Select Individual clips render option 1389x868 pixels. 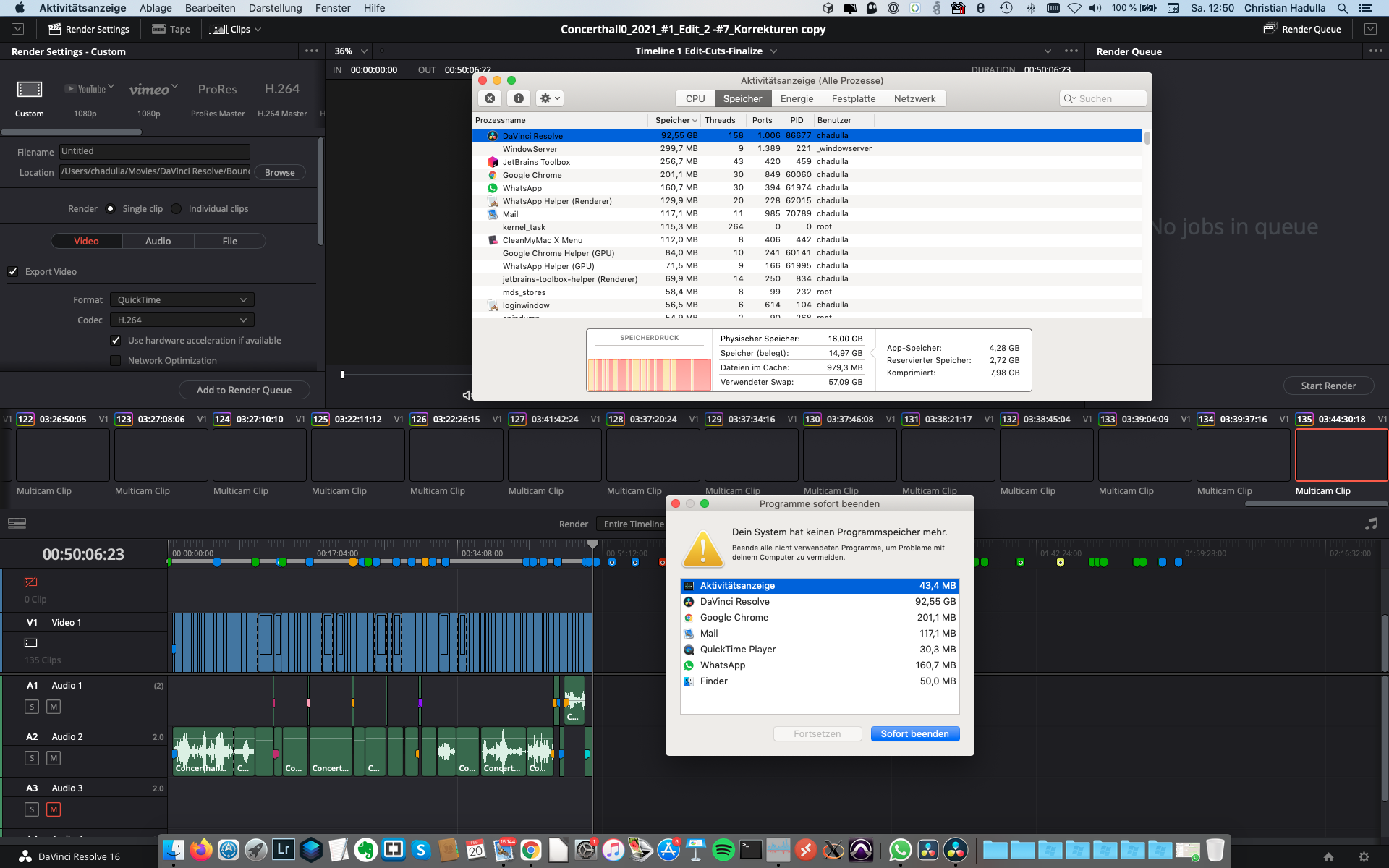pos(177,209)
